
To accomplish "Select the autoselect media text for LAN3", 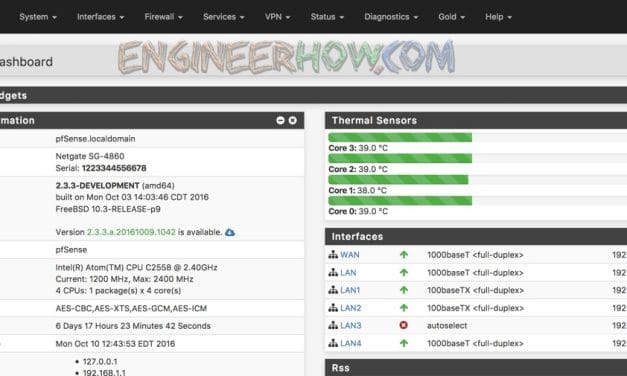I will pyautogui.click(x=447, y=326).
